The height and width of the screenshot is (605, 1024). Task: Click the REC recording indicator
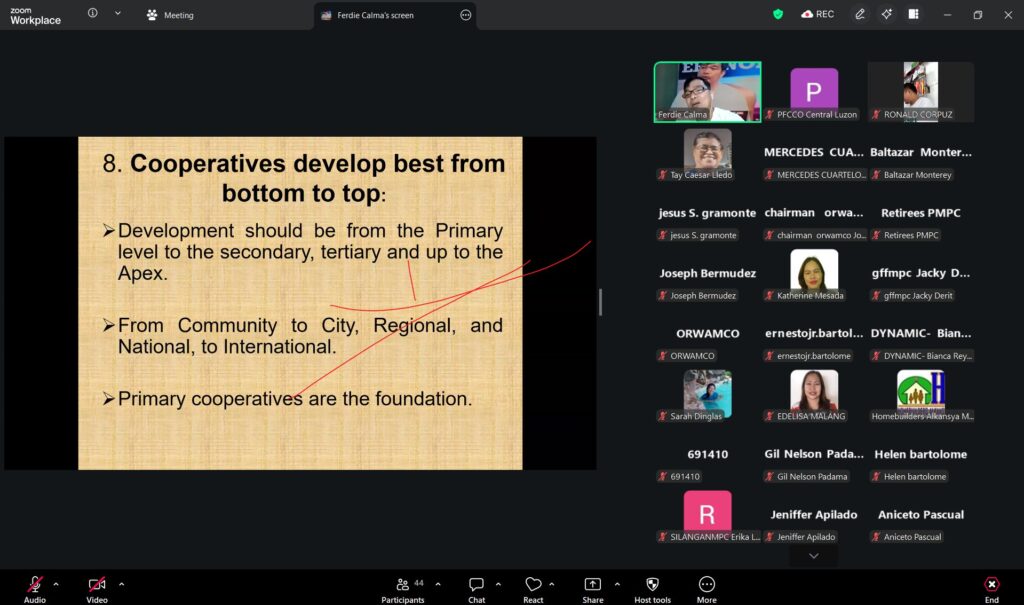point(817,14)
